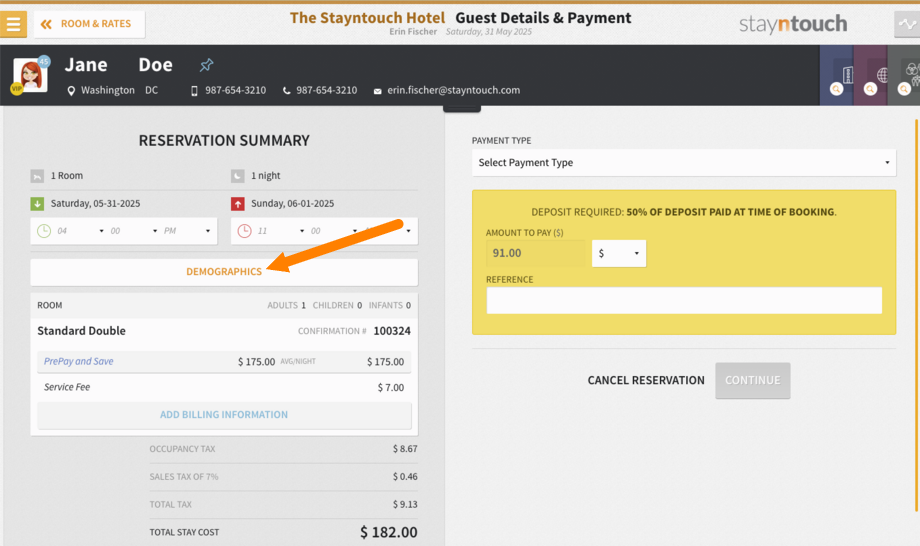Click Add Billing Information
Viewport: 920px width, 546px height.
point(224,415)
